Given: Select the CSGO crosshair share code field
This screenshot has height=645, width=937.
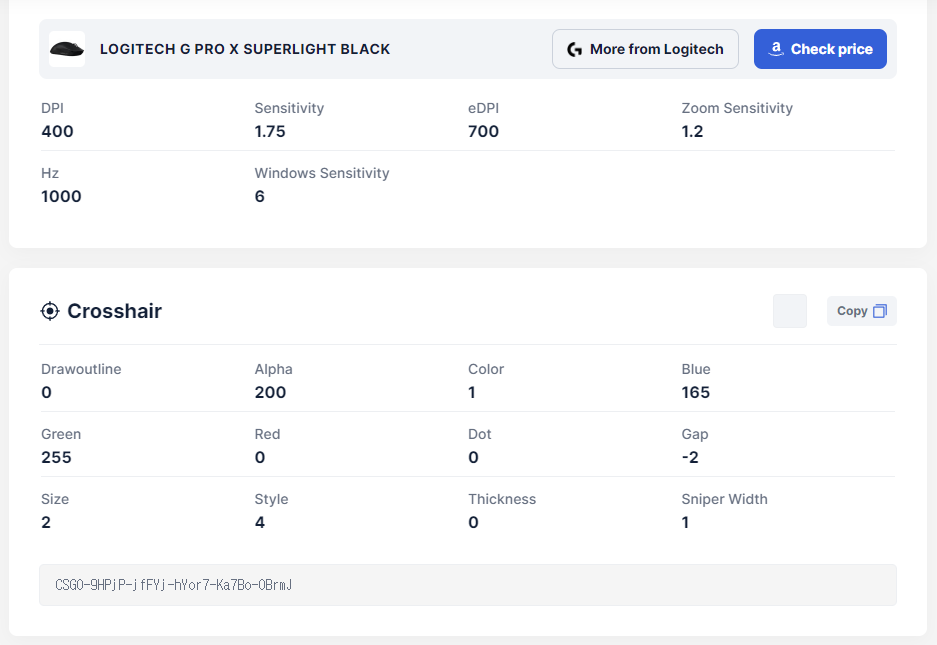Looking at the screenshot, I should [467, 585].
